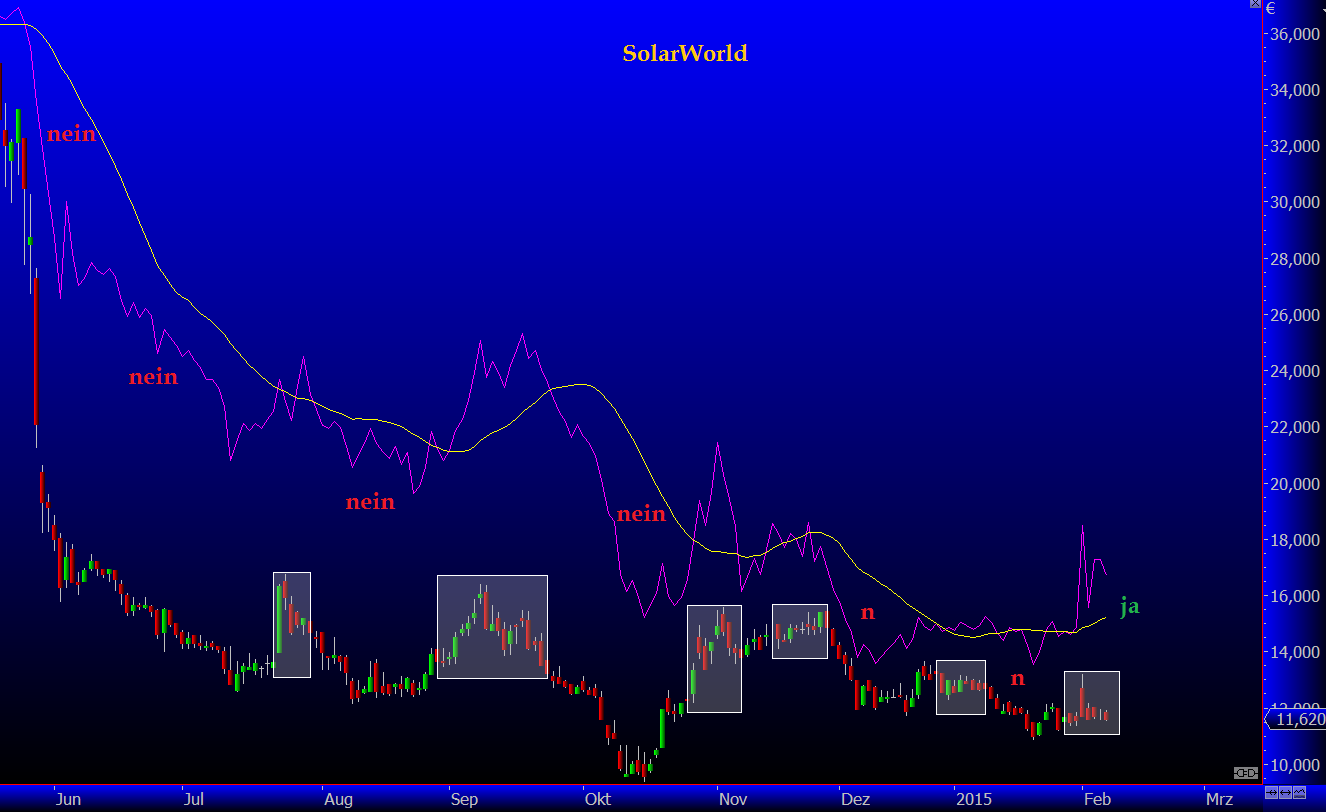Click the 2015 label on the time axis
Screen dimensions: 1326x812
click(972, 799)
